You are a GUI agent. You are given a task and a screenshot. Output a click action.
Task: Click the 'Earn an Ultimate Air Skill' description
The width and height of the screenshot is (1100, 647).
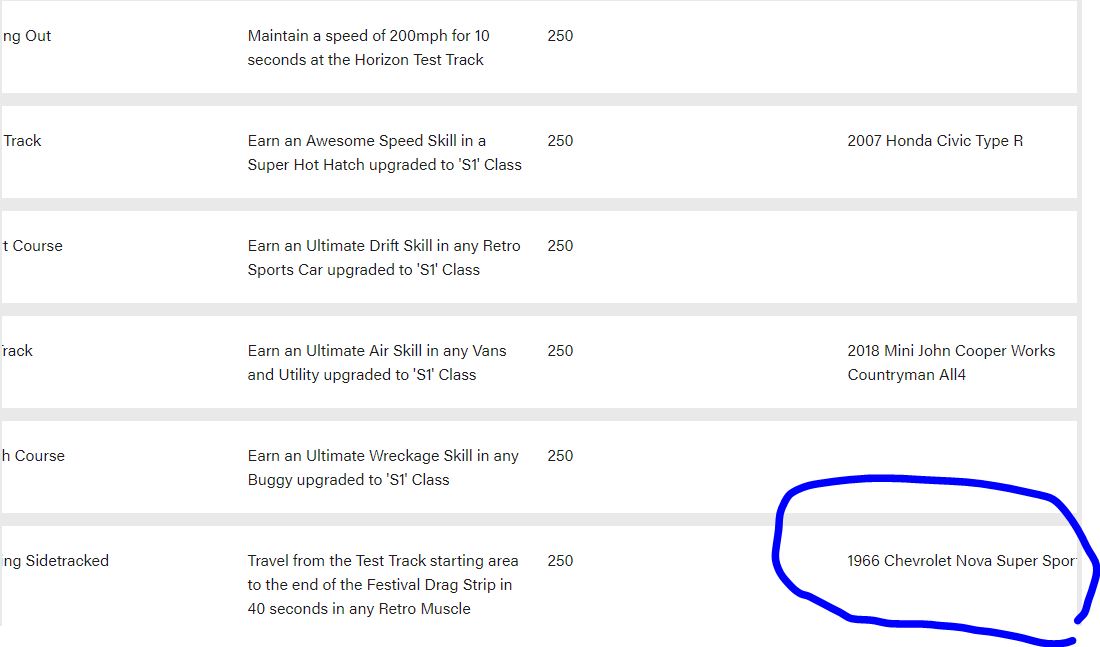coord(377,362)
